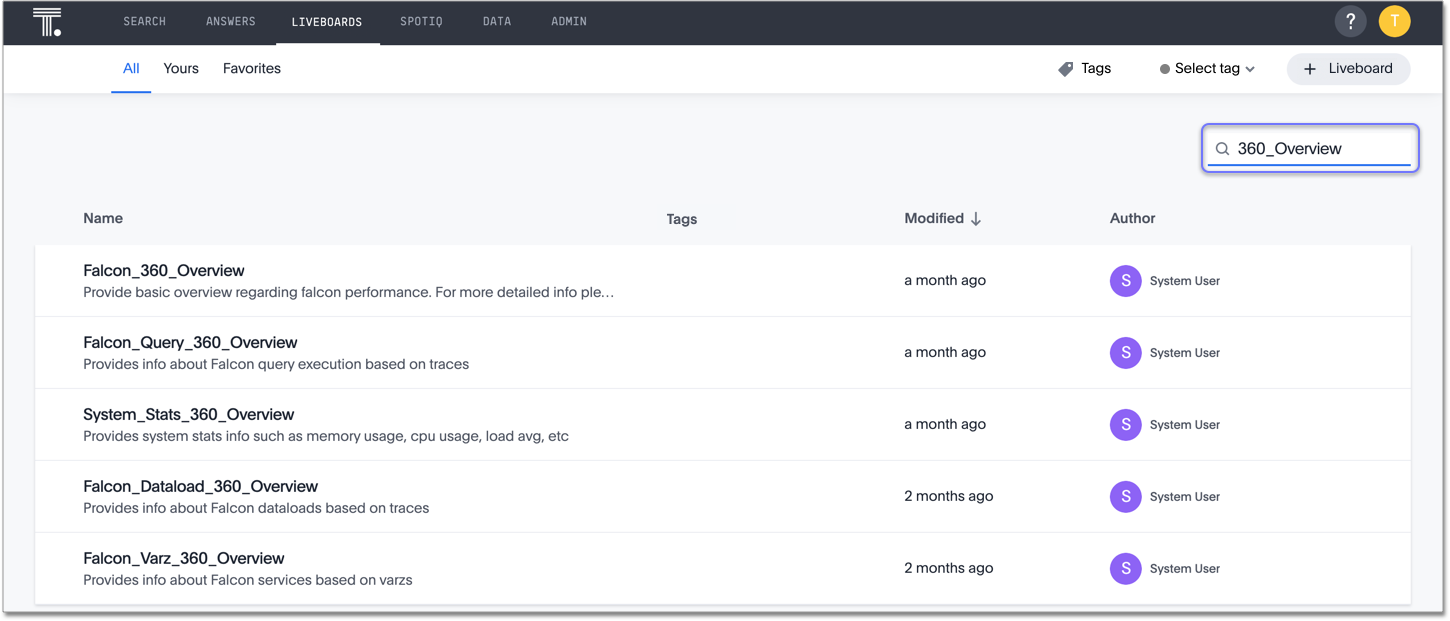The height and width of the screenshot is (621, 1450).
Task: Click System User avatar on Falcon_Varz_360_Overview row
Action: [x=1125, y=568]
